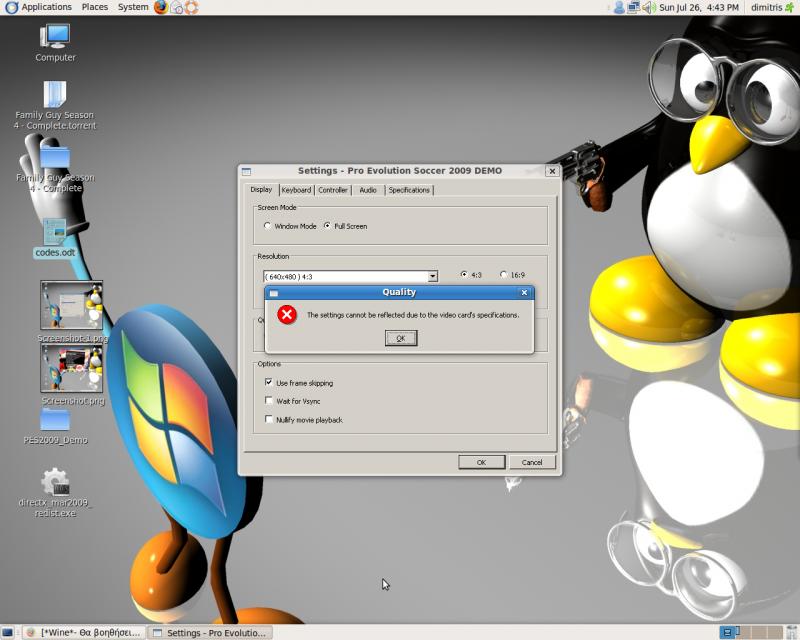Click the help lifebuoy icon in top panel
The width and height of the screenshot is (800, 640).
tap(192, 7)
